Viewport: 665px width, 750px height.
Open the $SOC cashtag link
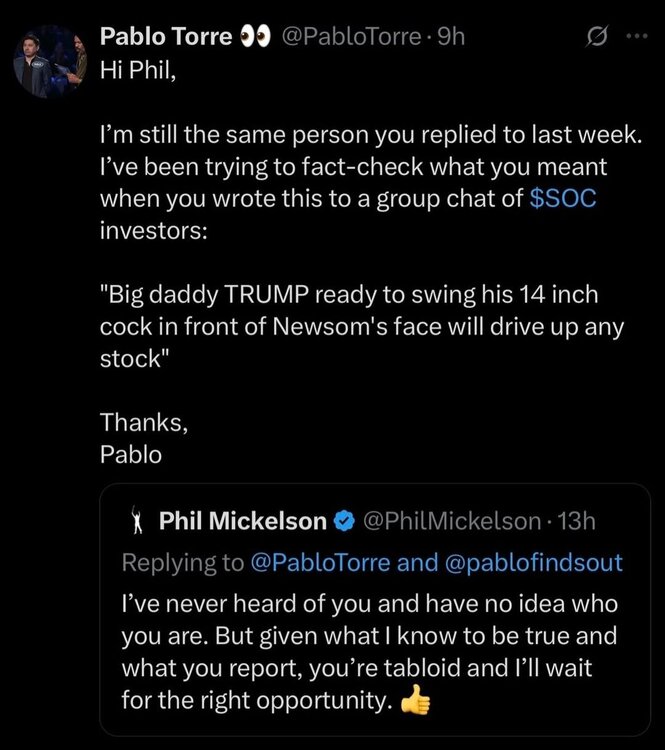click(561, 197)
